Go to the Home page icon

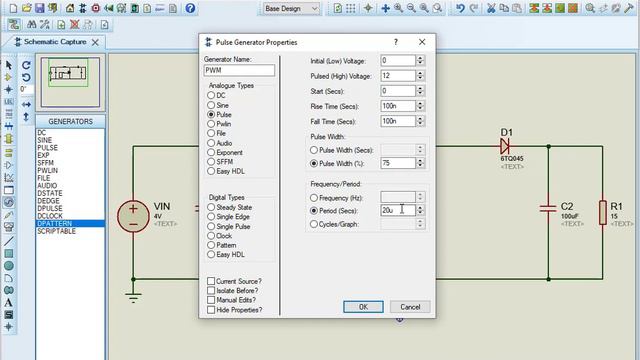(x=70, y=8)
